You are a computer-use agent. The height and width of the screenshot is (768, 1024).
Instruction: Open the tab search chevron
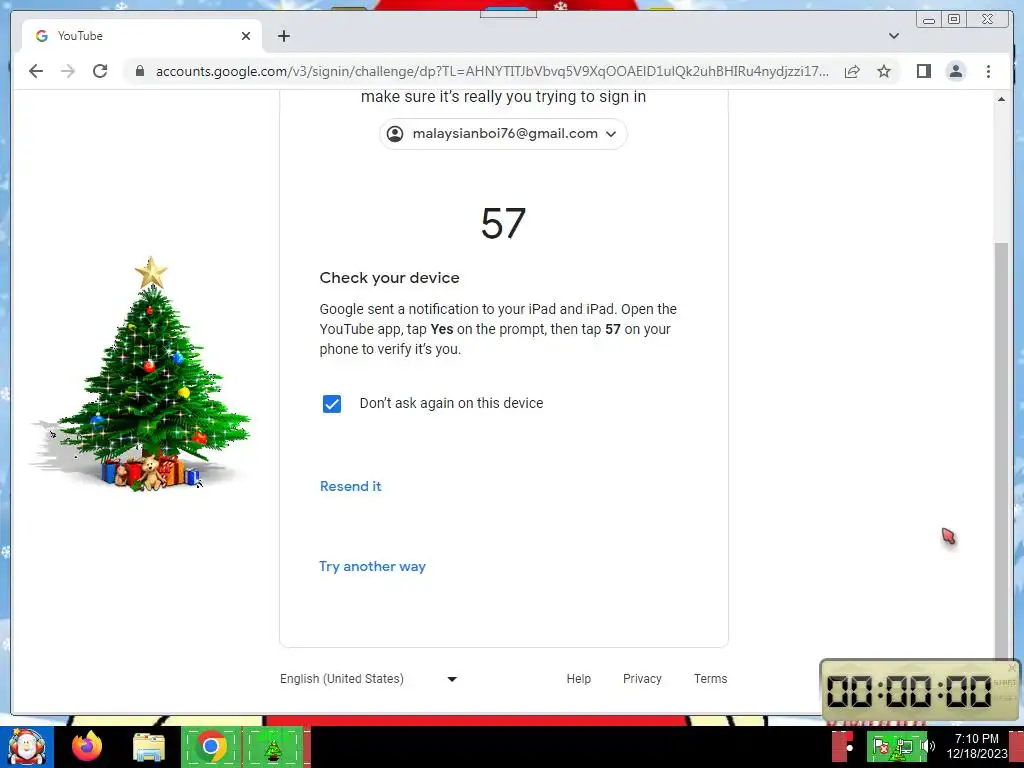point(893,36)
